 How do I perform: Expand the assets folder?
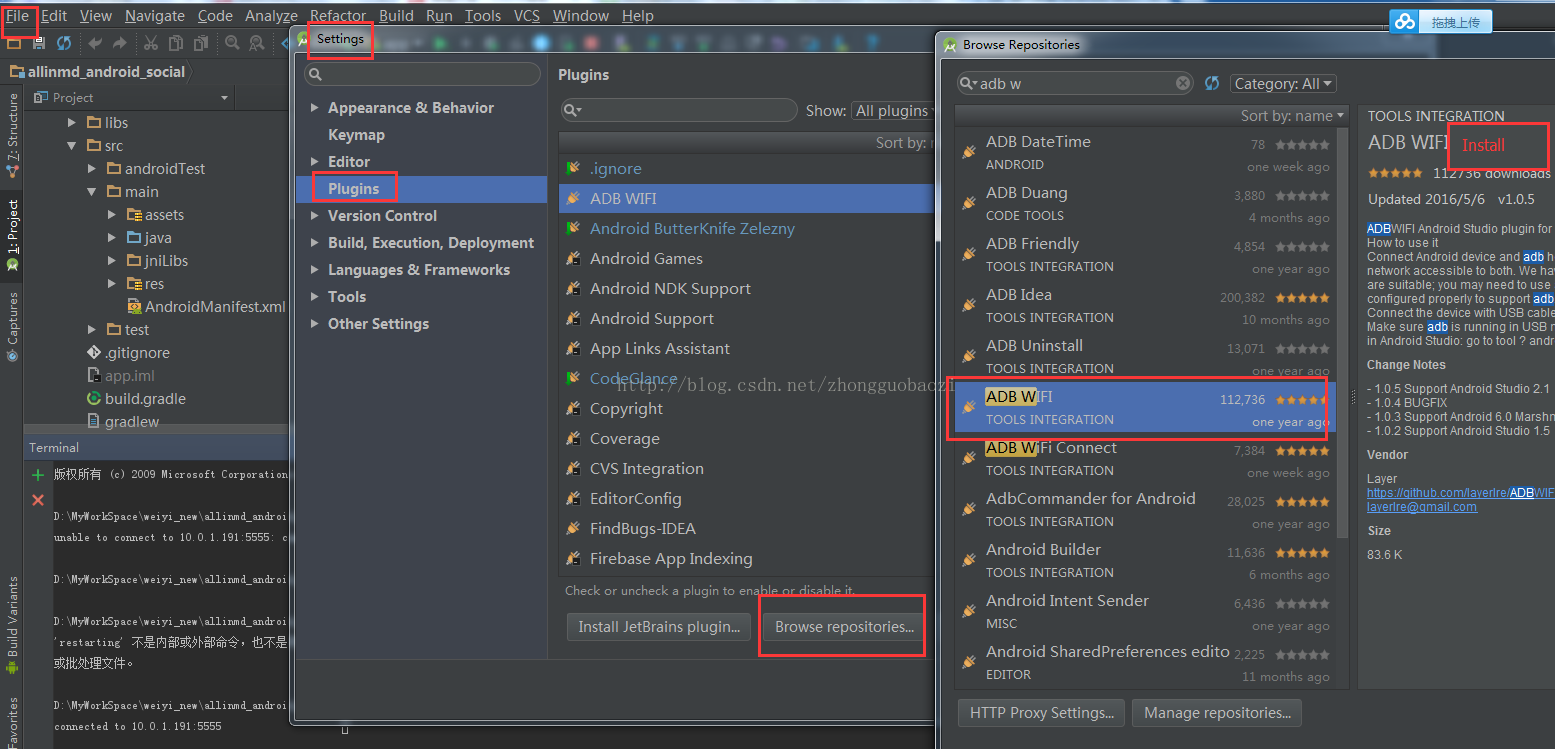(112, 214)
